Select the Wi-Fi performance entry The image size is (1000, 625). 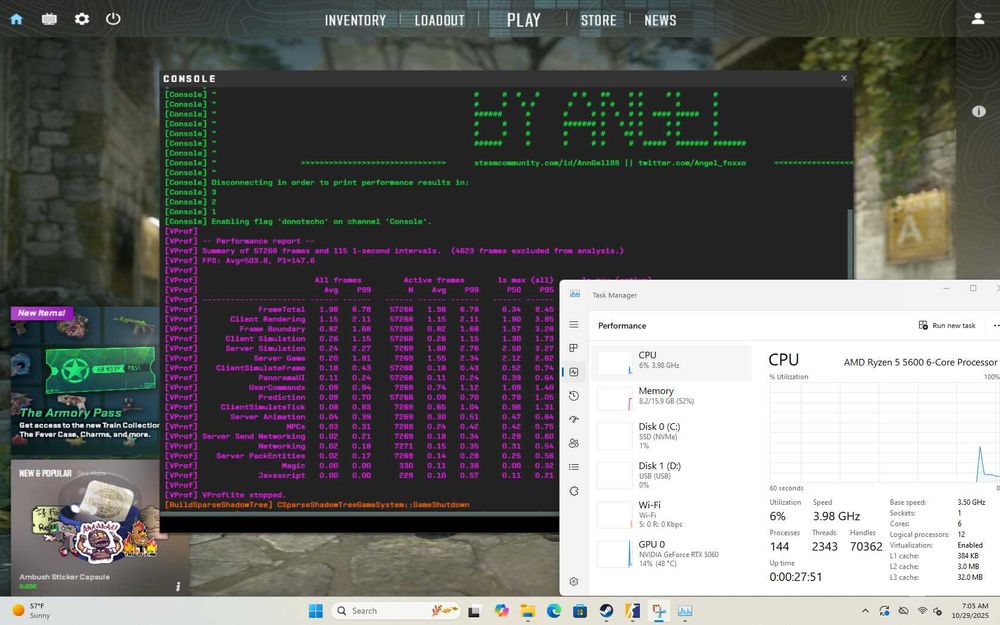[672, 514]
